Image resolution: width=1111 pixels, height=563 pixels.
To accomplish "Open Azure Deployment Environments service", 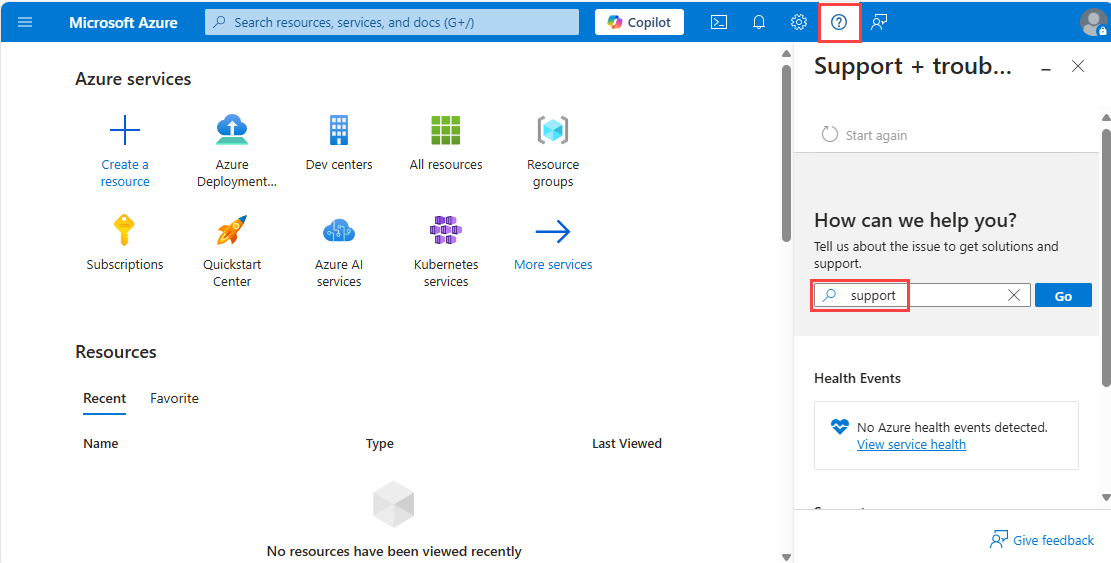I will [232, 130].
